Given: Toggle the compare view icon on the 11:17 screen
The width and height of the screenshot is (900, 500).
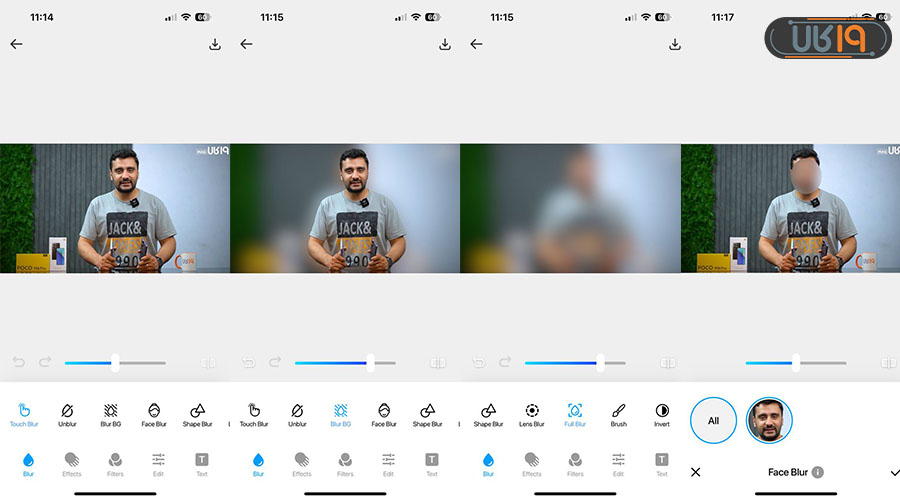Looking at the screenshot, I should tap(889, 363).
